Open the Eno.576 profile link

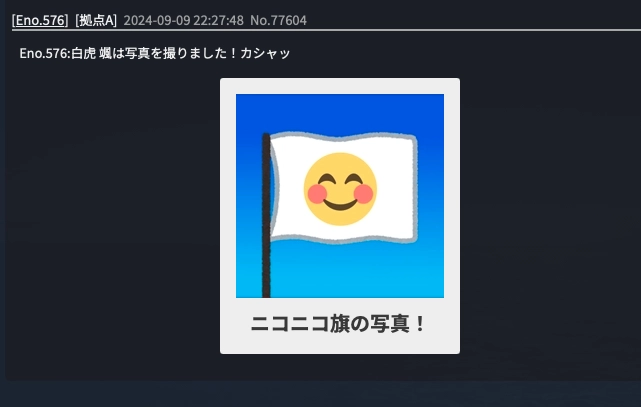point(40,20)
